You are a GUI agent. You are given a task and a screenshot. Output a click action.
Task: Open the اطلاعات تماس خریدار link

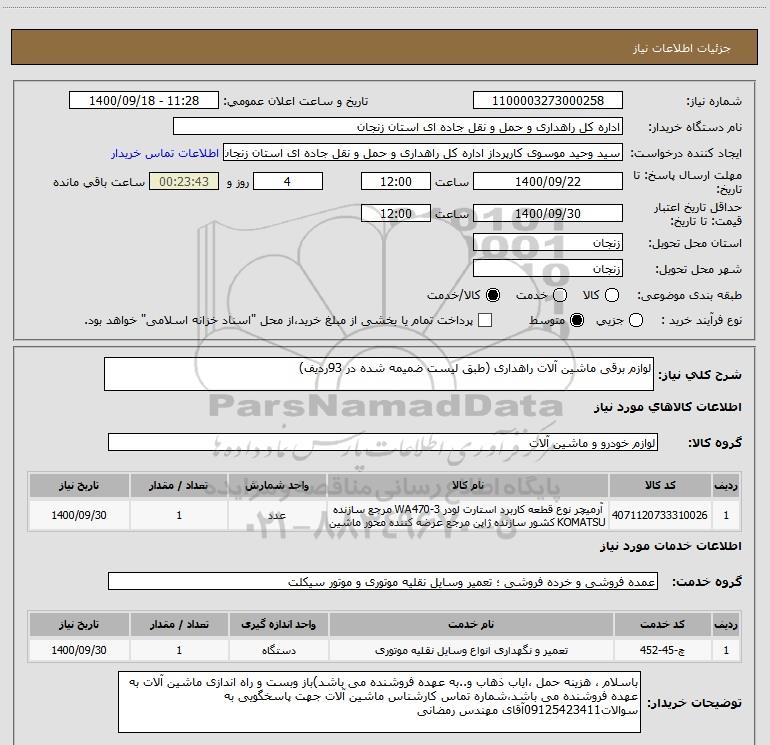[165, 153]
